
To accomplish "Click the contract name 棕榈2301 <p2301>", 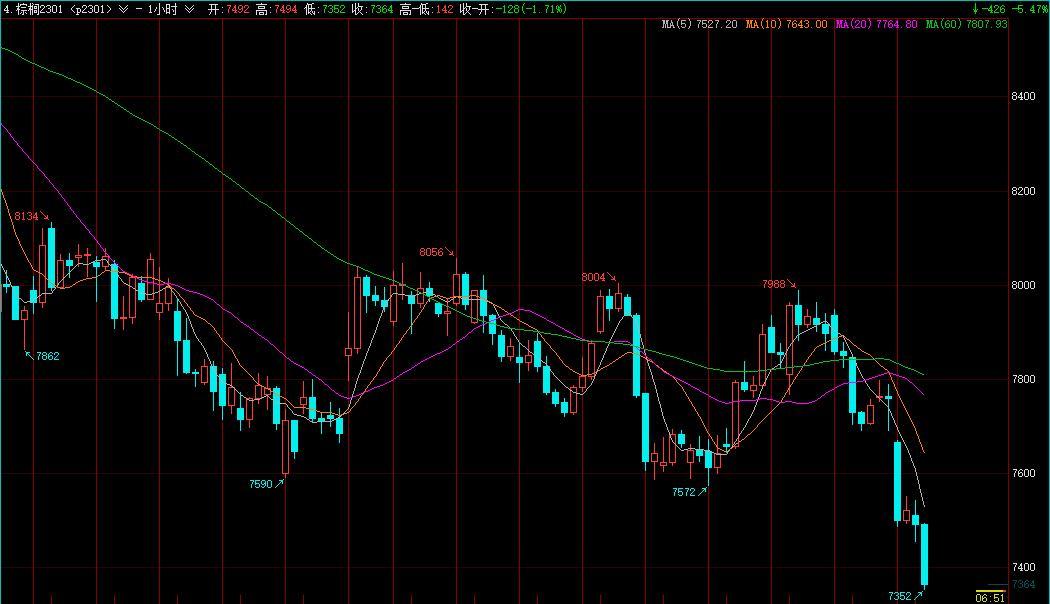I will [62, 9].
